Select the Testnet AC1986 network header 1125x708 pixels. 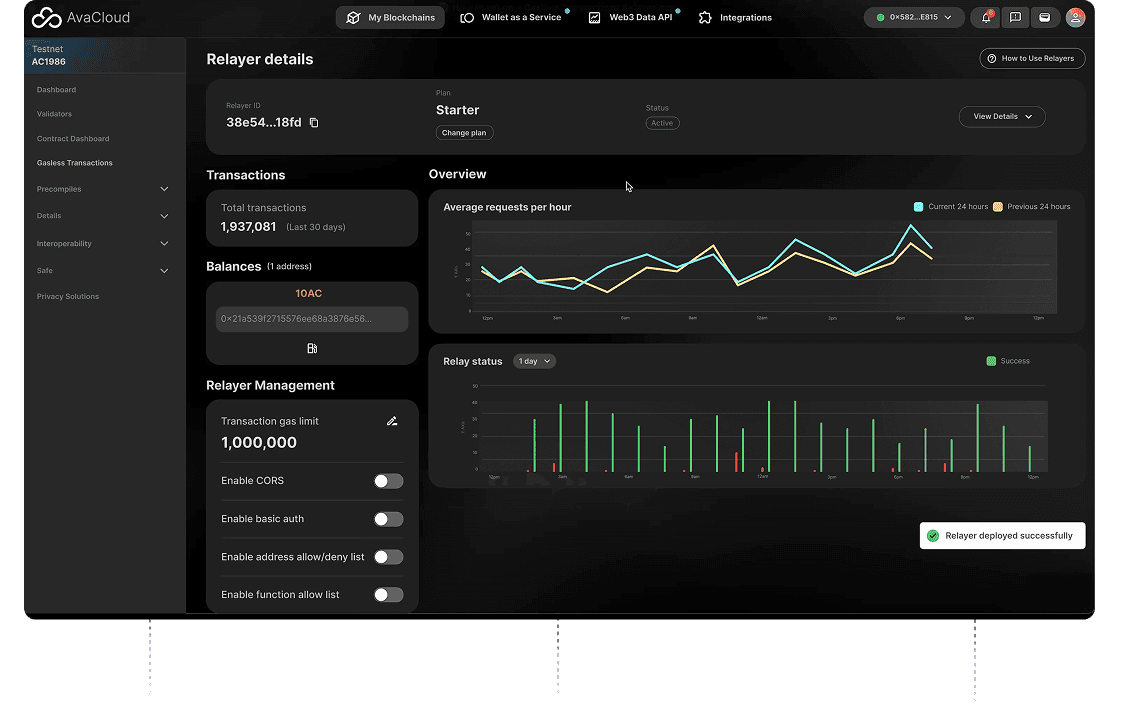105,55
